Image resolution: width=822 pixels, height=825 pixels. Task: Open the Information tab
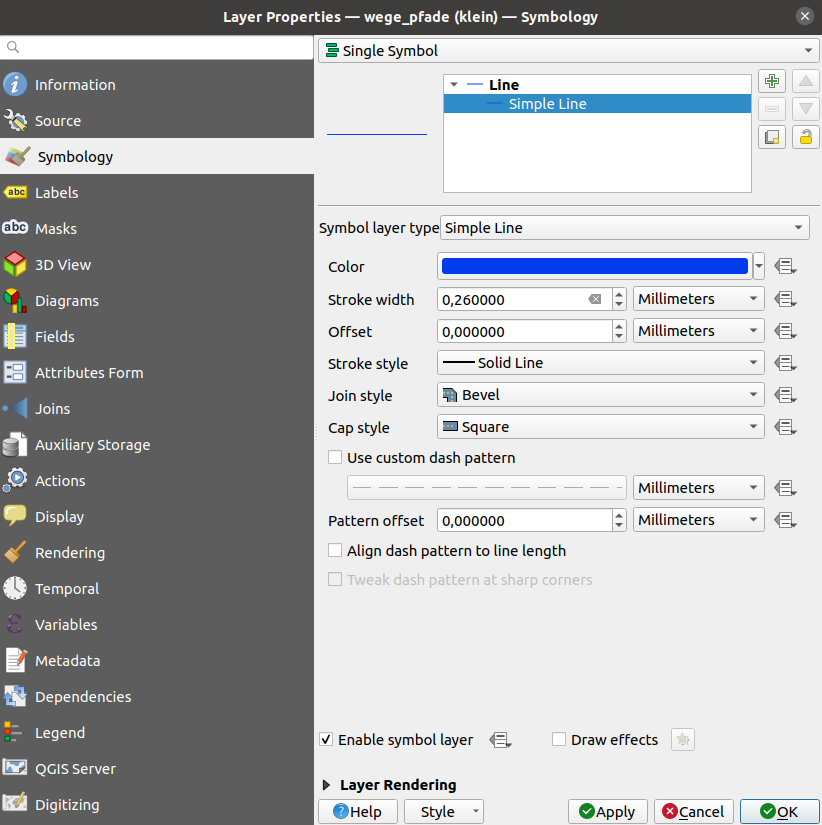157,85
